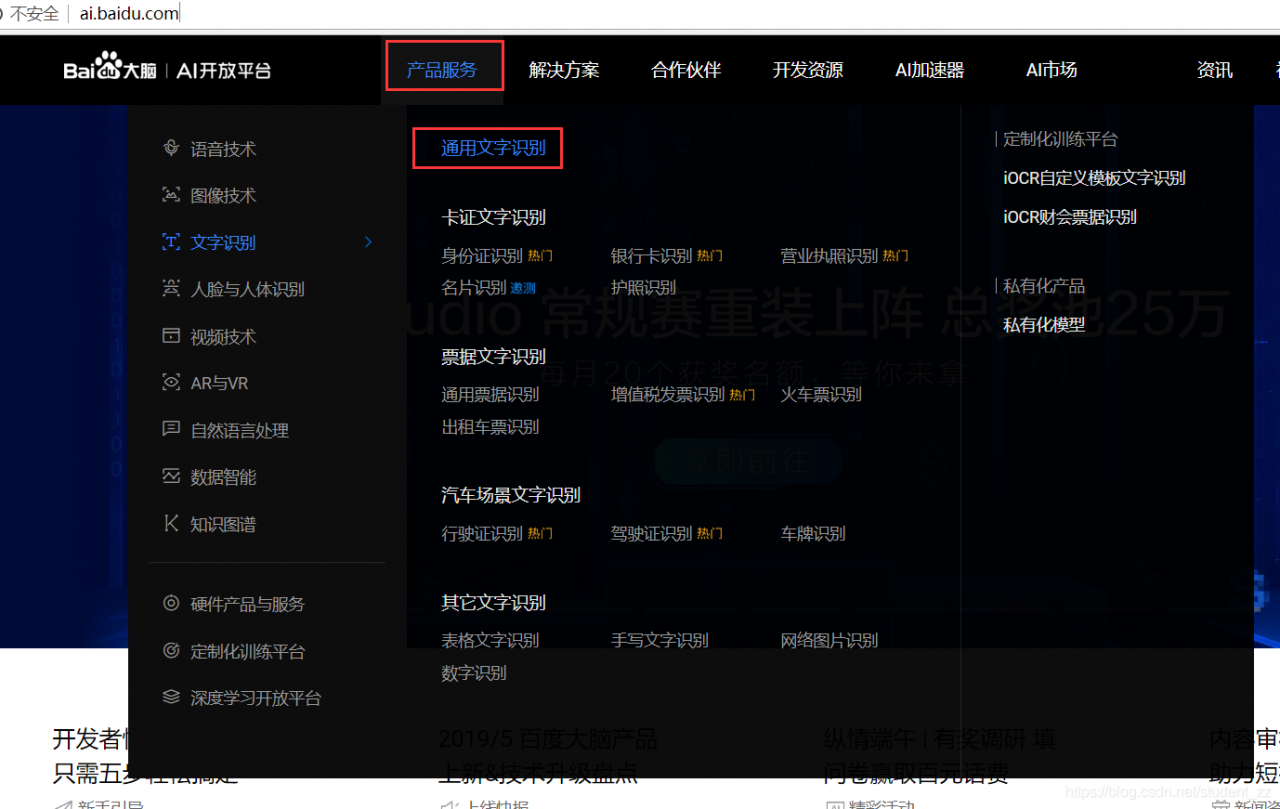Open the 产品服务 navigation menu
The image size is (1280, 809).
[442, 70]
